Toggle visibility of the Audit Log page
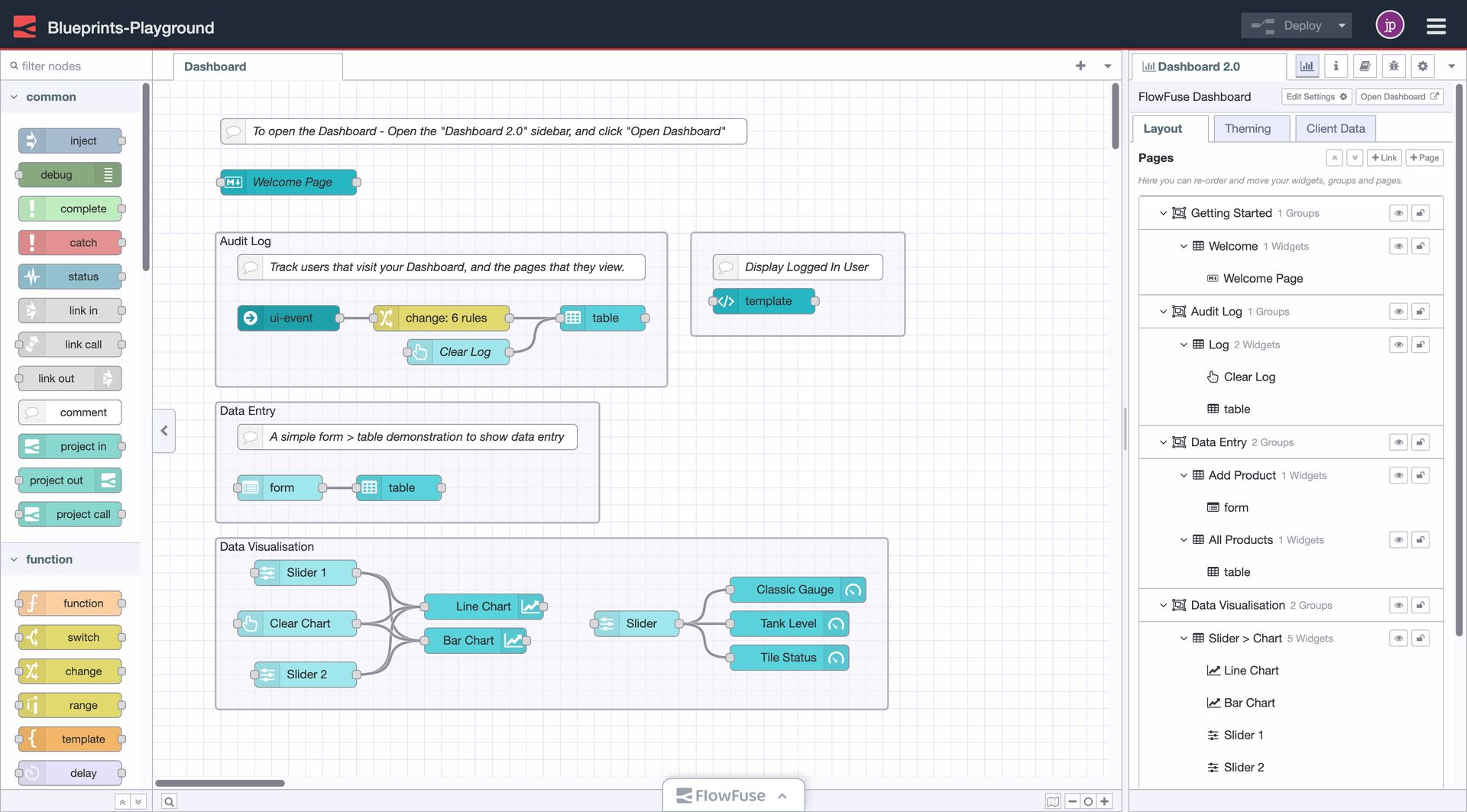Screen dimensions: 1467x812 point(1398,311)
